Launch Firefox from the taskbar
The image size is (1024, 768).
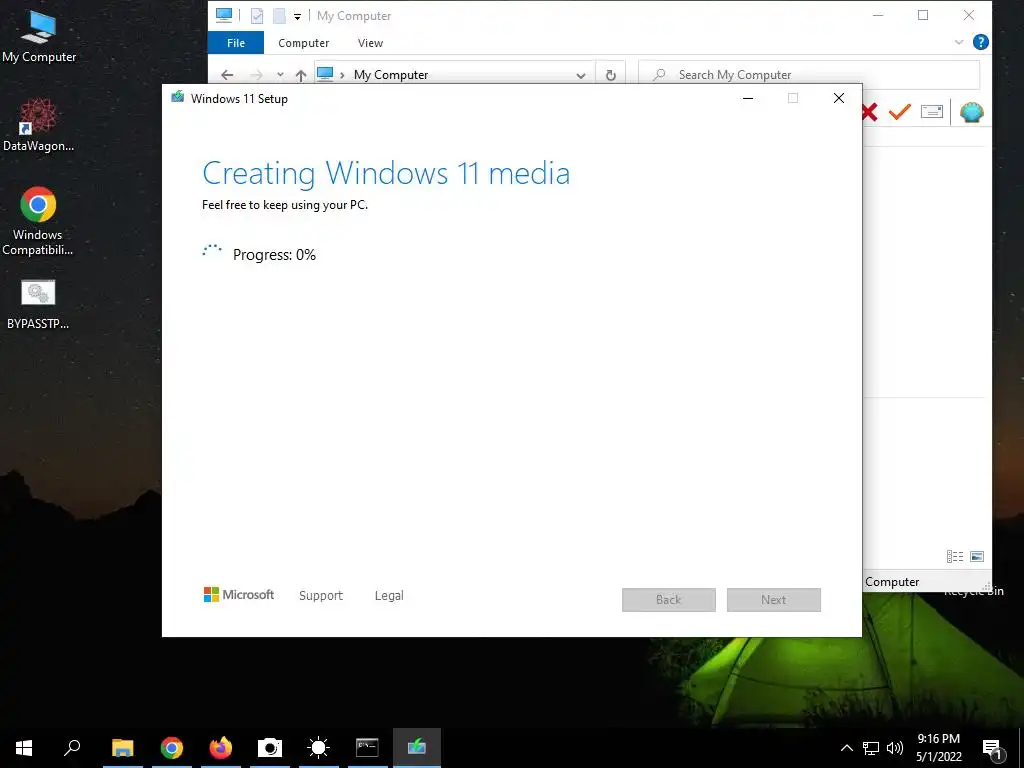[221, 748]
